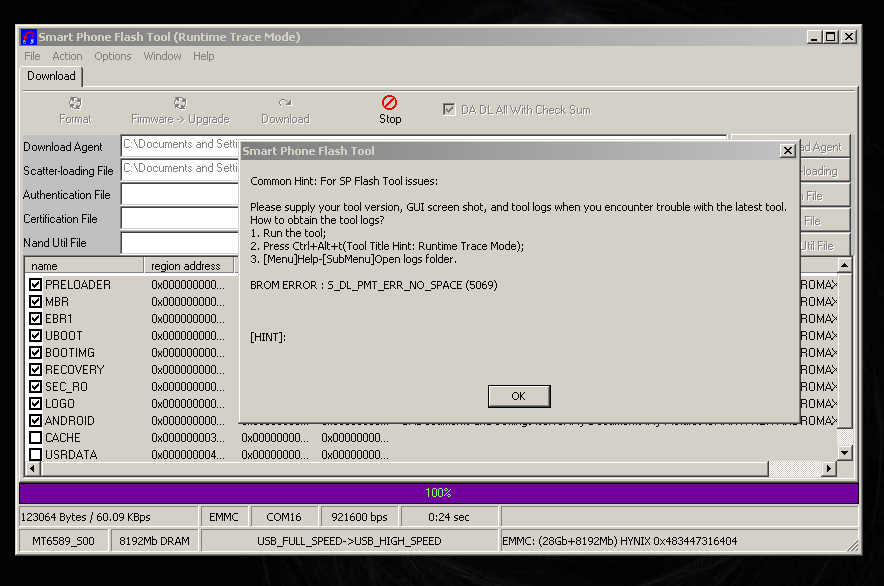Uncheck the RECOVERY partition checkbox
The height and width of the screenshot is (586, 884).
36,370
